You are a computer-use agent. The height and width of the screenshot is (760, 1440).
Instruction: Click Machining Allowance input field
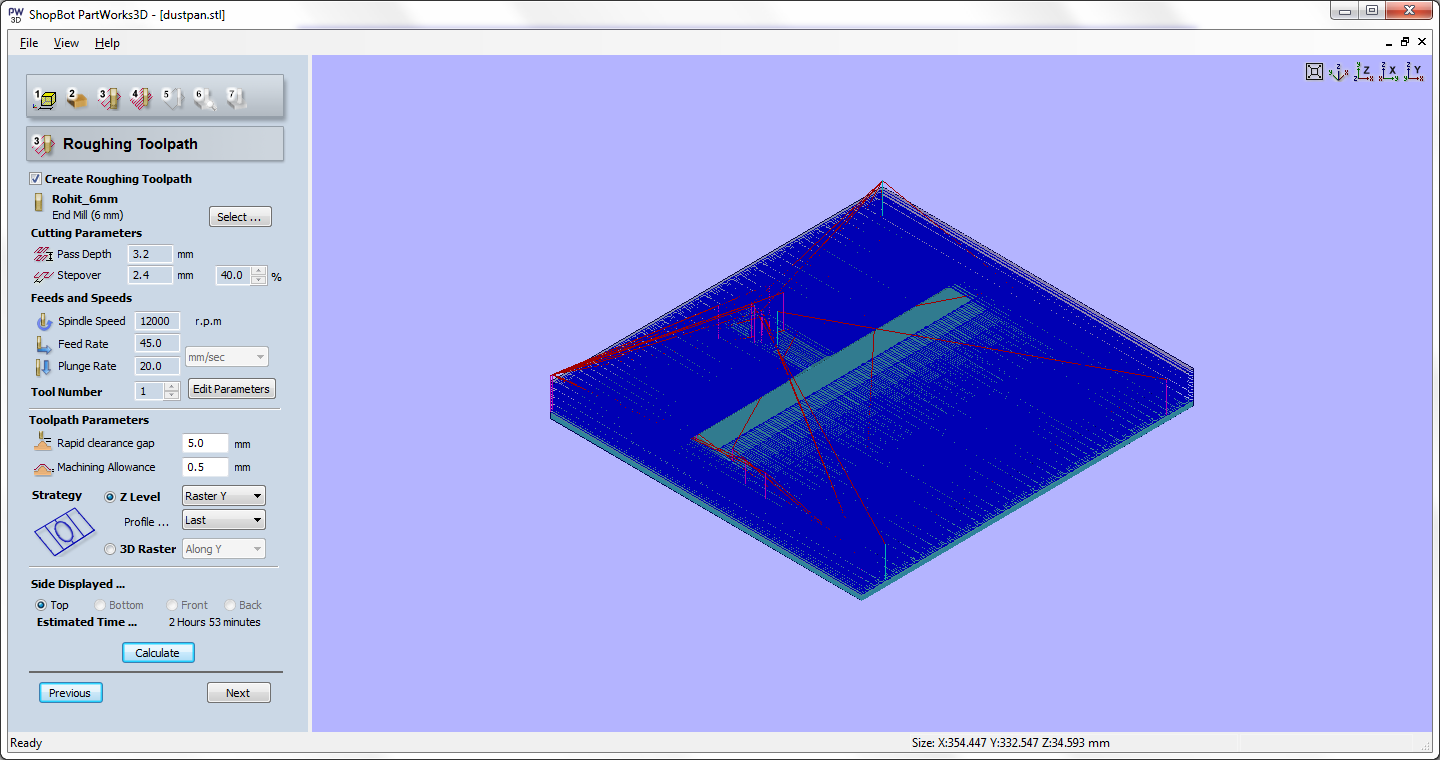click(206, 467)
